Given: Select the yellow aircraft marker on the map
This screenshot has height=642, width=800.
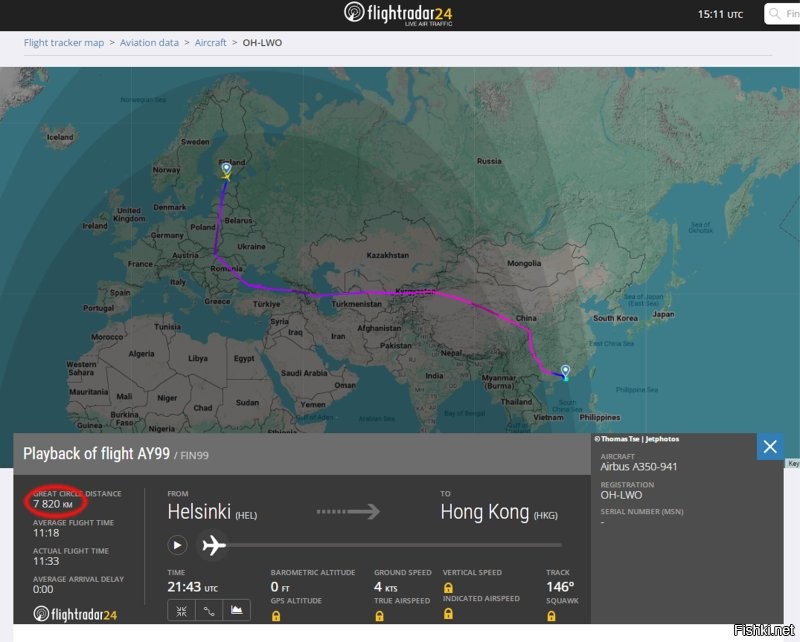Looking at the screenshot, I should (226, 177).
